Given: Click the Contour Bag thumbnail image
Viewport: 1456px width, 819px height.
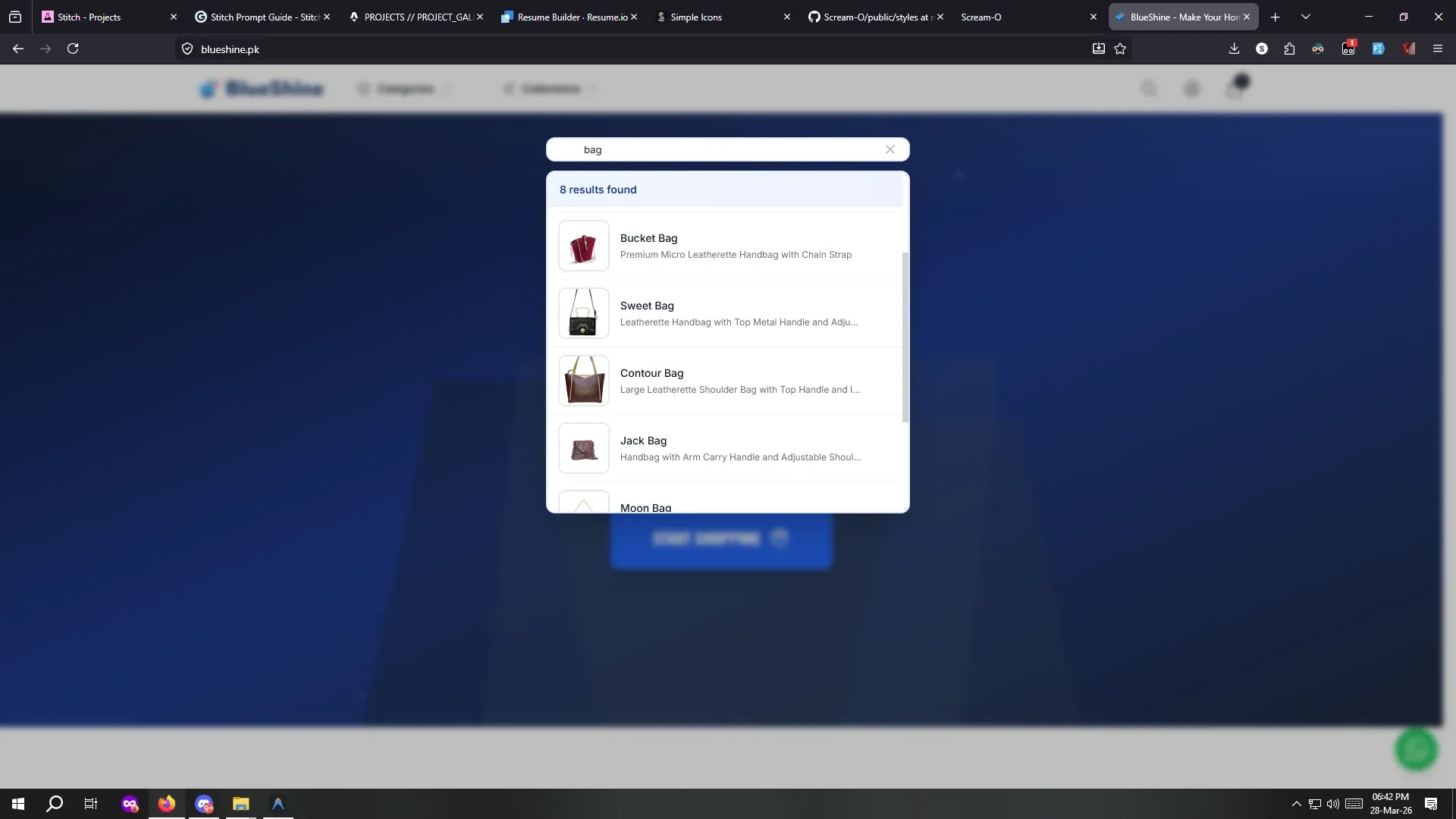Looking at the screenshot, I should [x=584, y=381].
